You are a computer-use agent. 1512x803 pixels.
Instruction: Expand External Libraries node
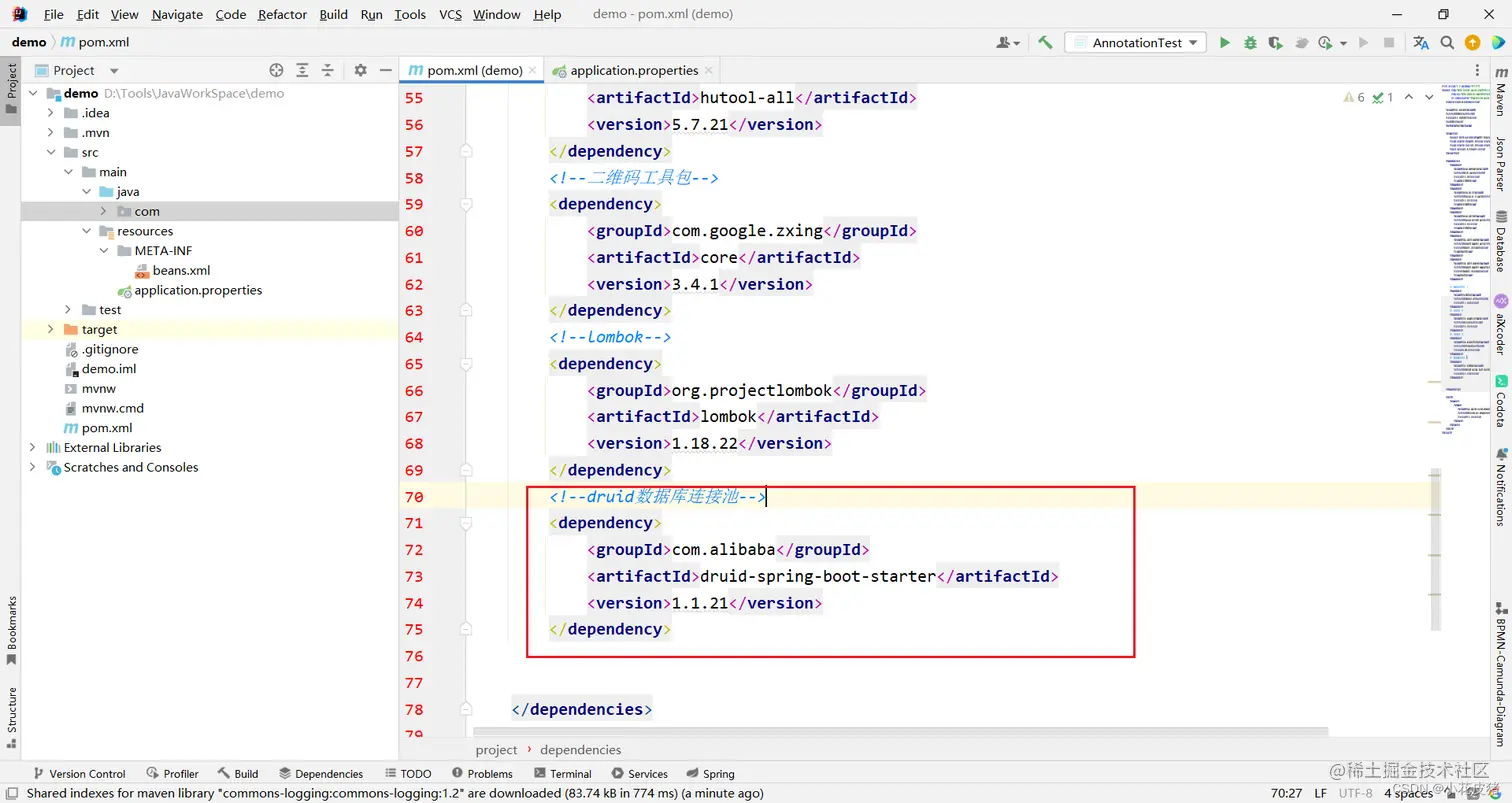click(32, 447)
